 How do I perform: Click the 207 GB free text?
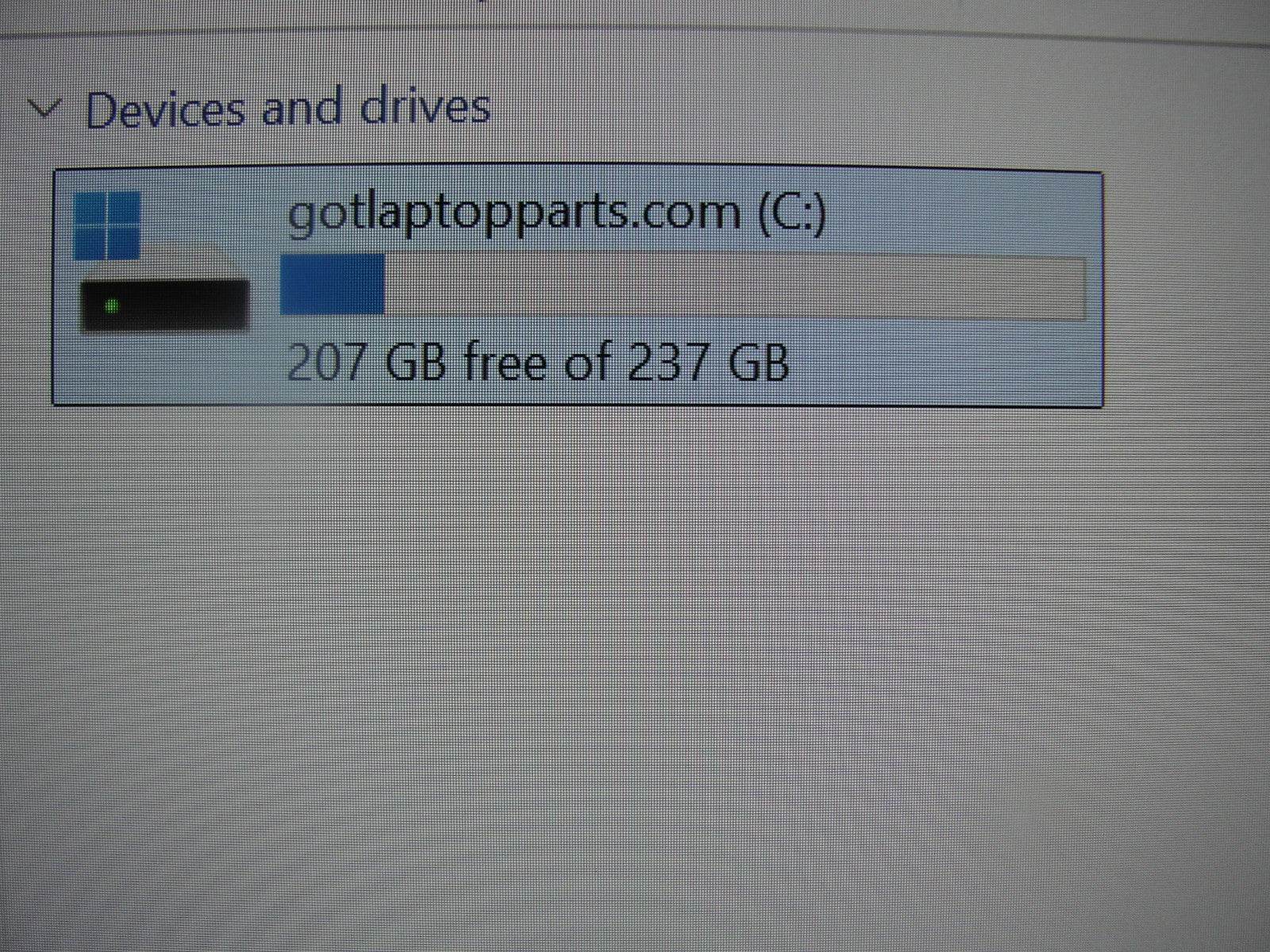pos(447,362)
